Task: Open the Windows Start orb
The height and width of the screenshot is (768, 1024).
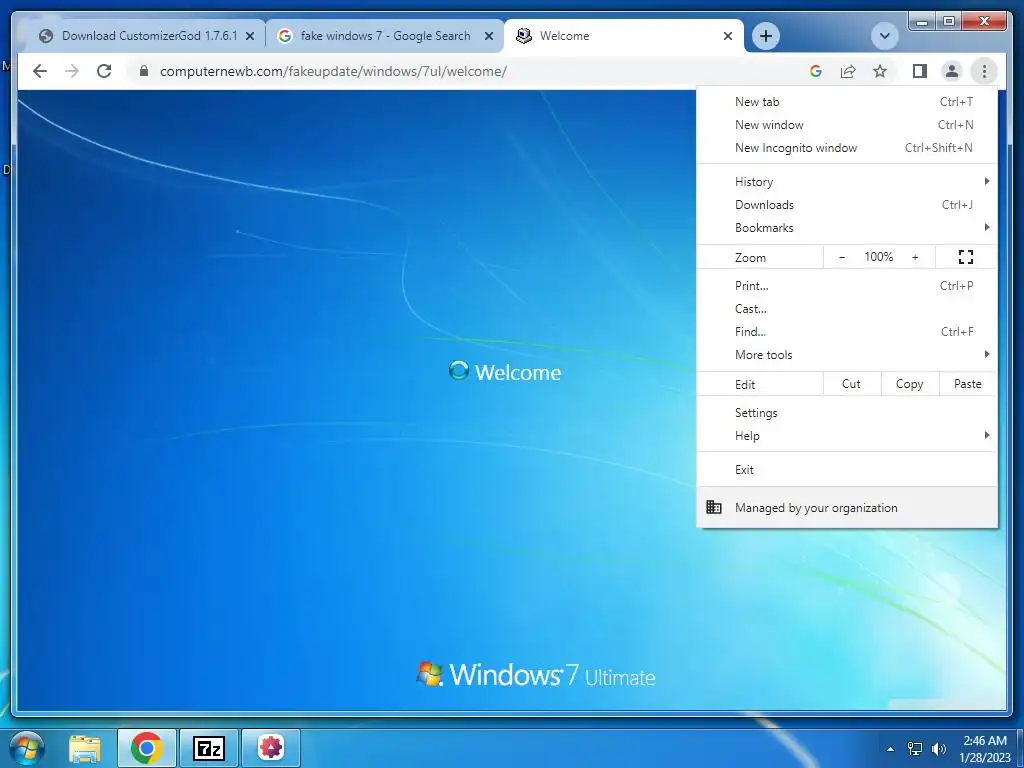Action: pyautogui.click(x=27, y=748)
